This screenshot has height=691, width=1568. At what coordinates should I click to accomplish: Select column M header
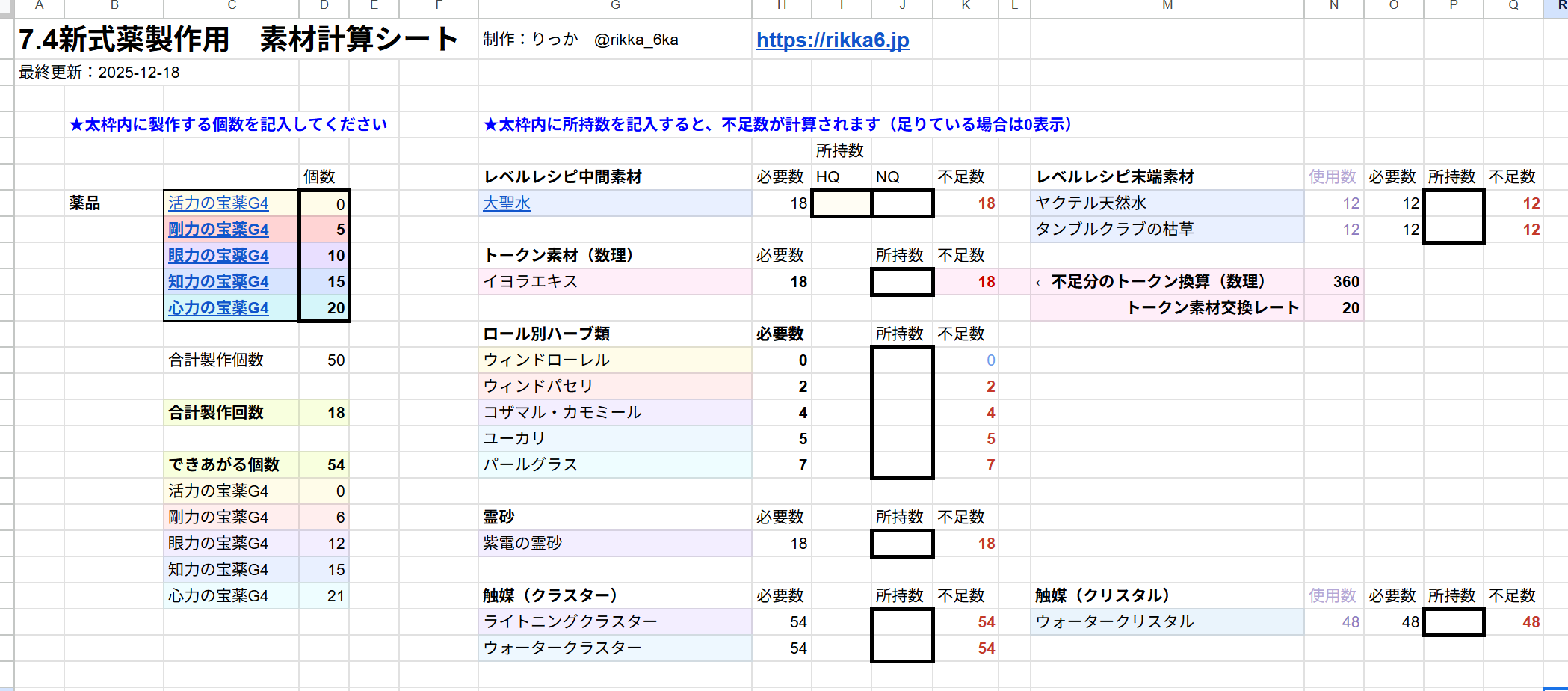tap(1167, 6)
